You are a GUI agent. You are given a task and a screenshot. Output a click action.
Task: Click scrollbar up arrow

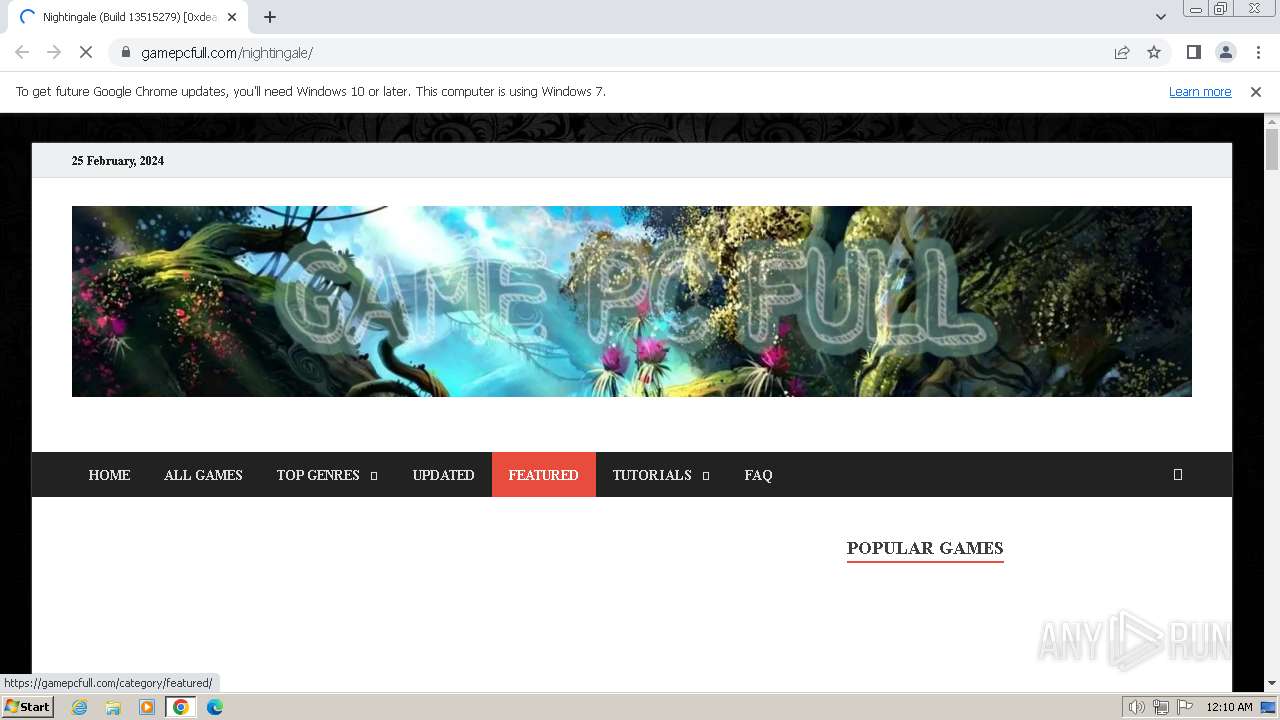(x=1272, y=121)
